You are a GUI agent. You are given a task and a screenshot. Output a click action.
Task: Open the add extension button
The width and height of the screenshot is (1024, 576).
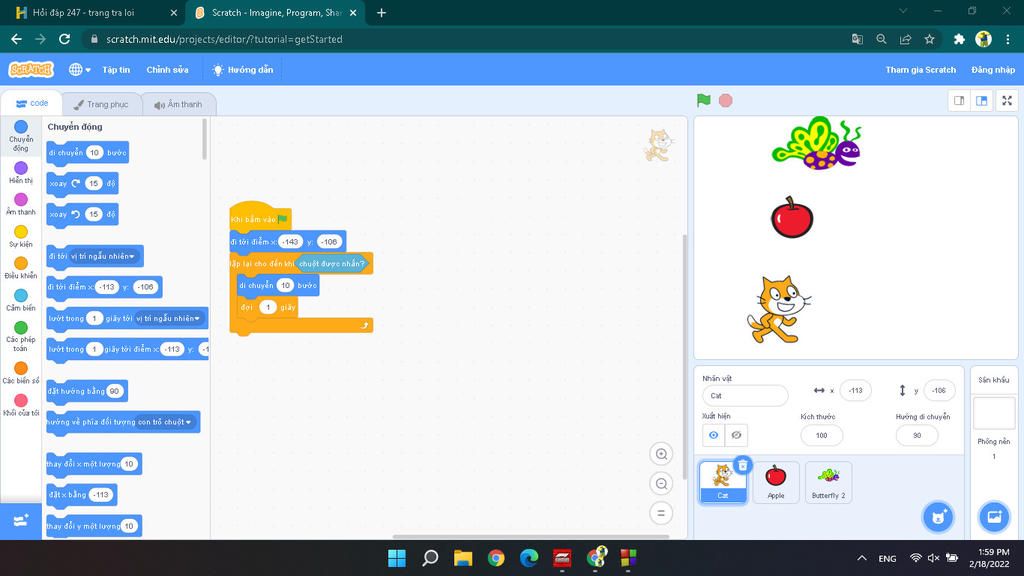coord(21,520)
